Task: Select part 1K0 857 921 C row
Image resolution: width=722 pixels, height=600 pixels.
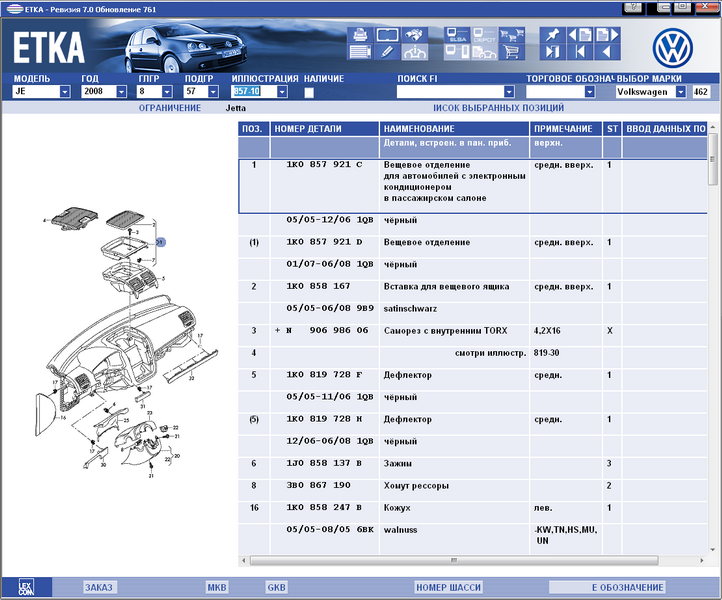Action: click(472, 186)
